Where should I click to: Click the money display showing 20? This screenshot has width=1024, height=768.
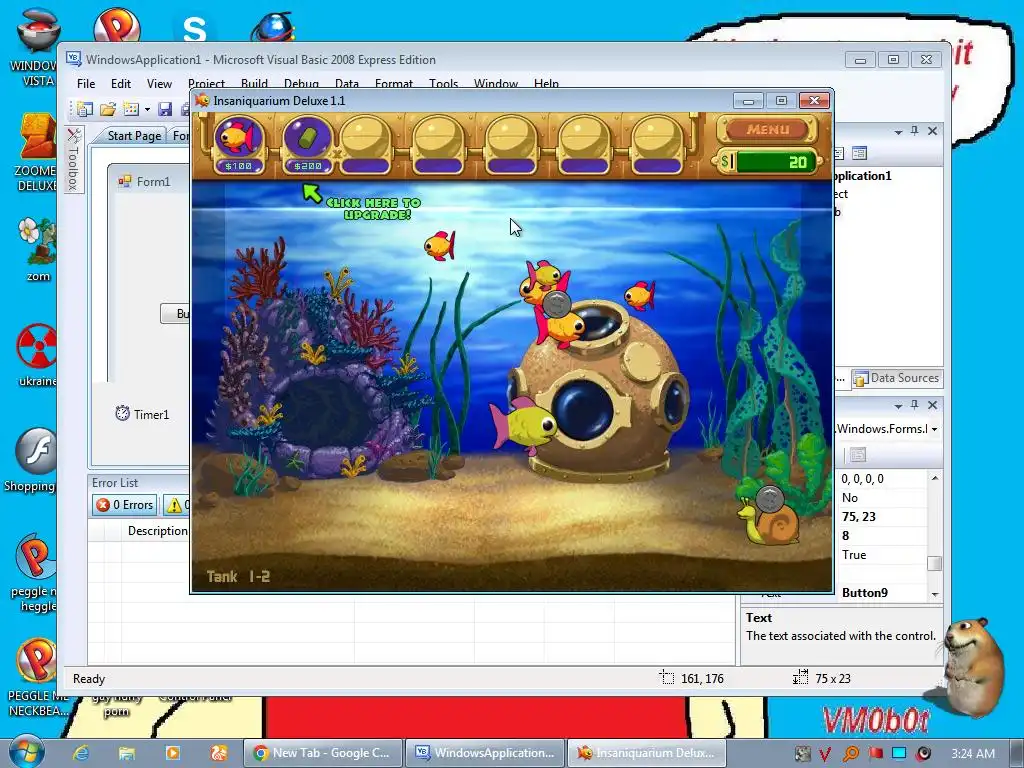click(769, 162)
